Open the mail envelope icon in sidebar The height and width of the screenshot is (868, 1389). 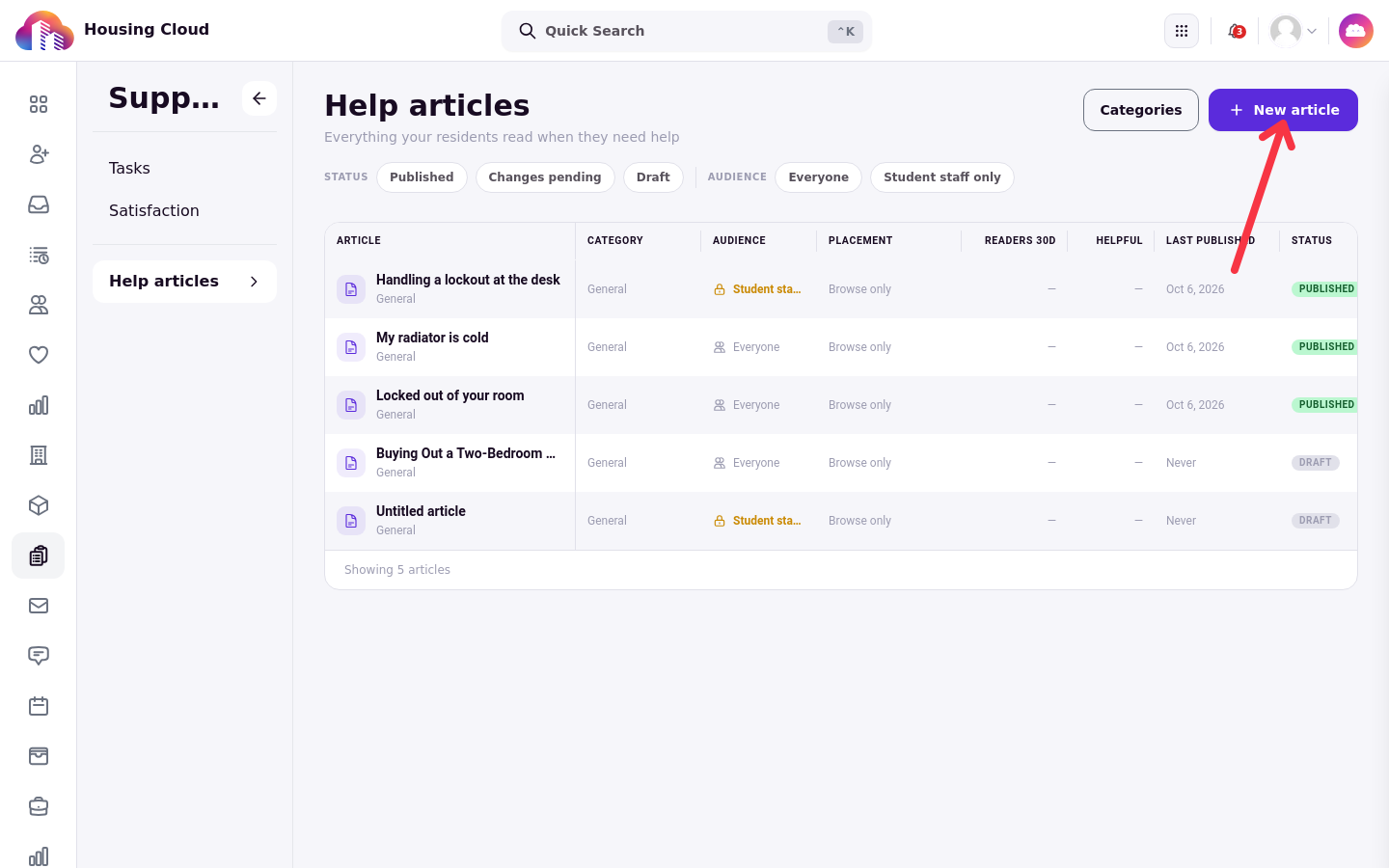coord(39,606)
